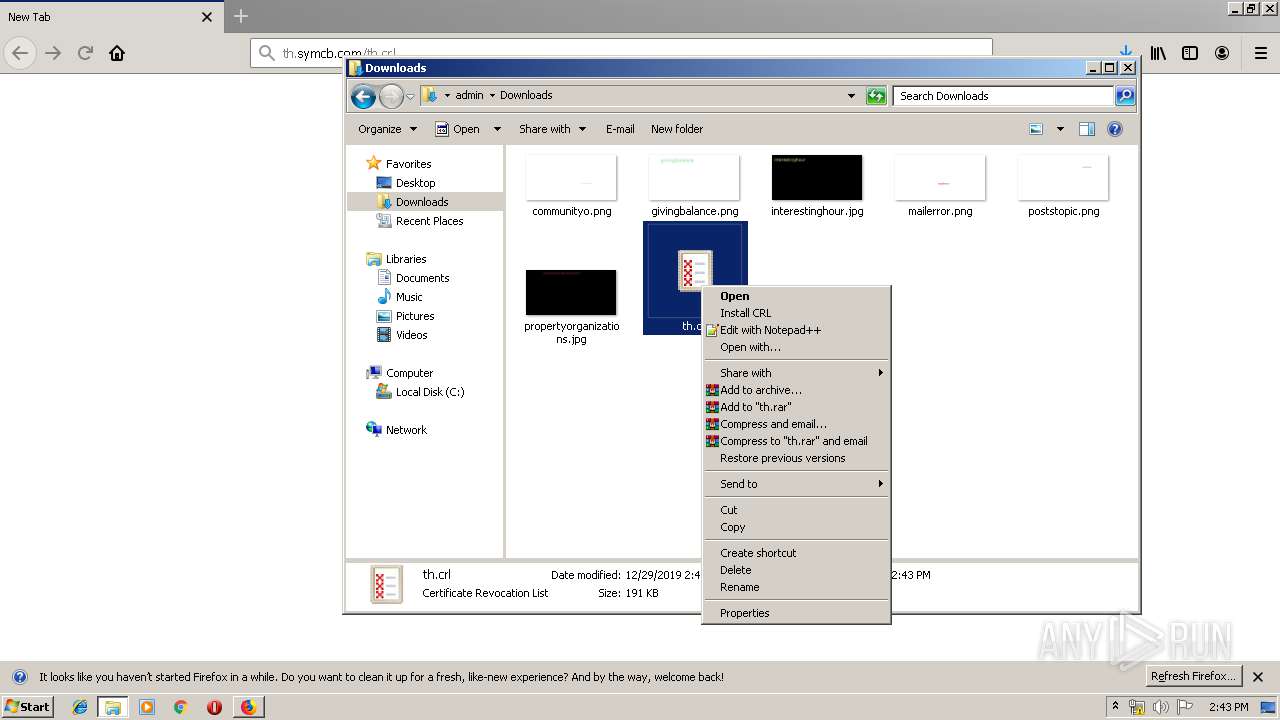Open the view options dropdown arrow
1280x720 pixels.
click(x=1060, y=129)
